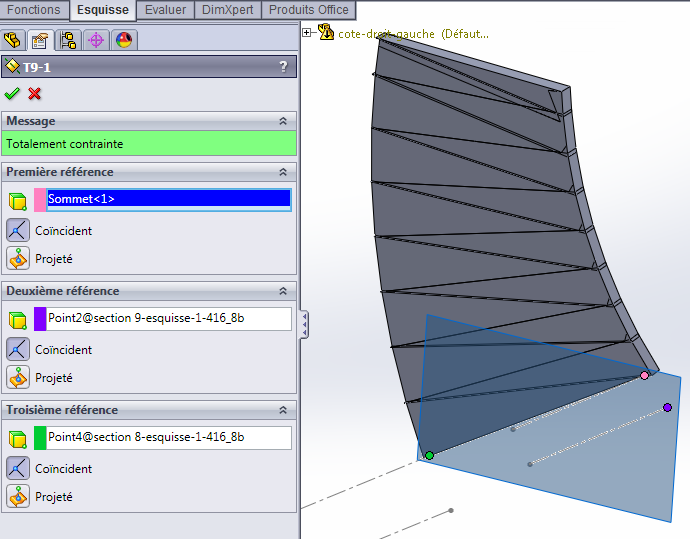Click the green third reference color swatch
This screenshot has width=690, height=539.
(x=40, y=438)
